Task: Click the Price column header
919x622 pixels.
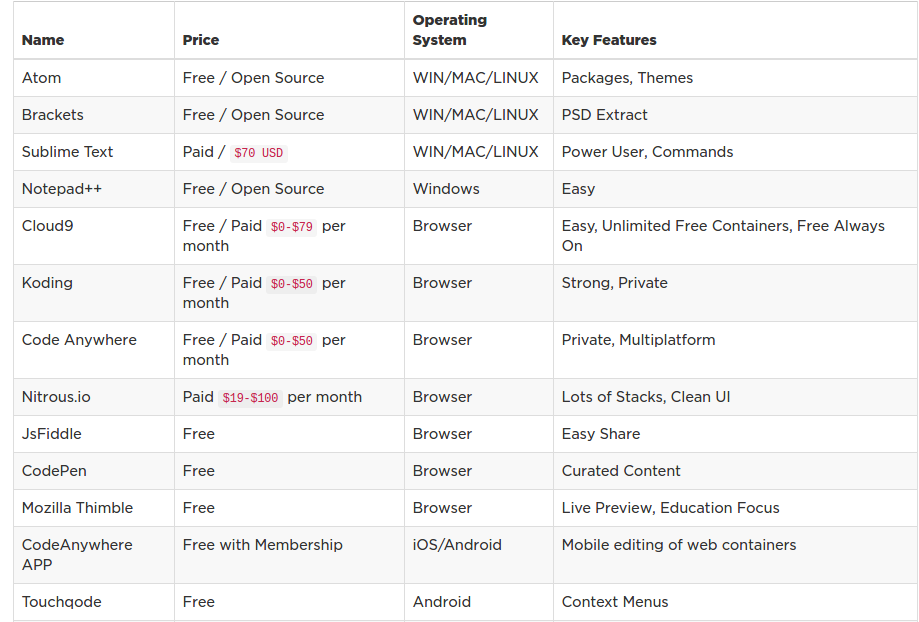Action: click(x=200, y=40)
